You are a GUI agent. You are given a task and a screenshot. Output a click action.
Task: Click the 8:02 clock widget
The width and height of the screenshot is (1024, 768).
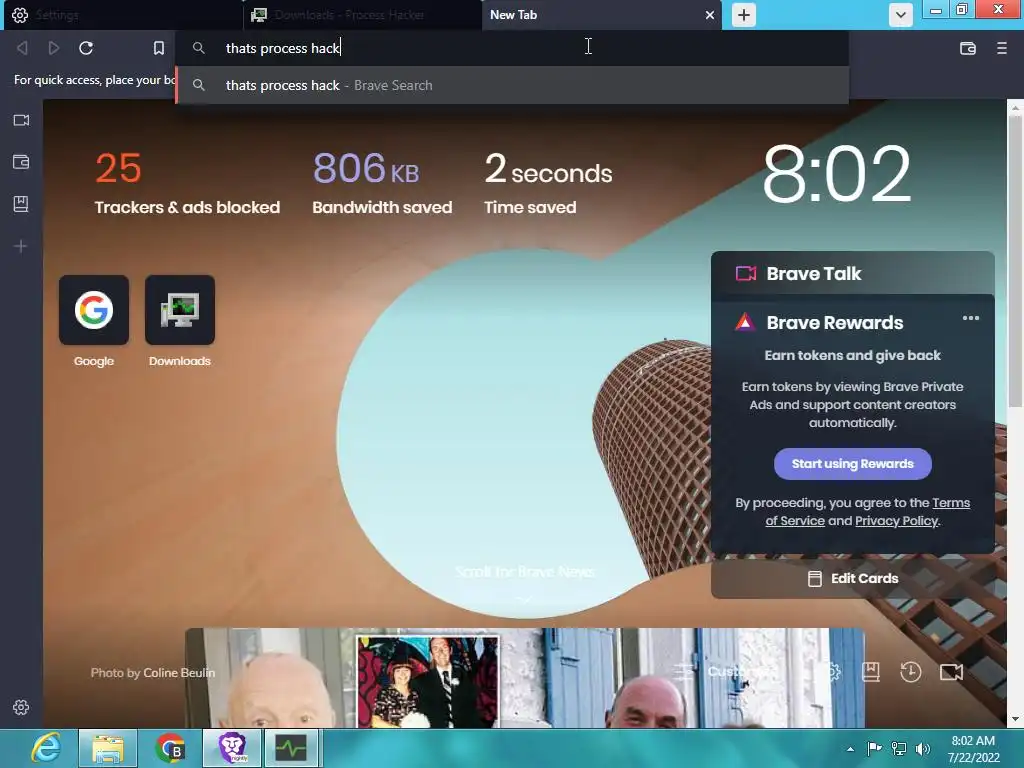pyautogui.click(x=837, y=174)
